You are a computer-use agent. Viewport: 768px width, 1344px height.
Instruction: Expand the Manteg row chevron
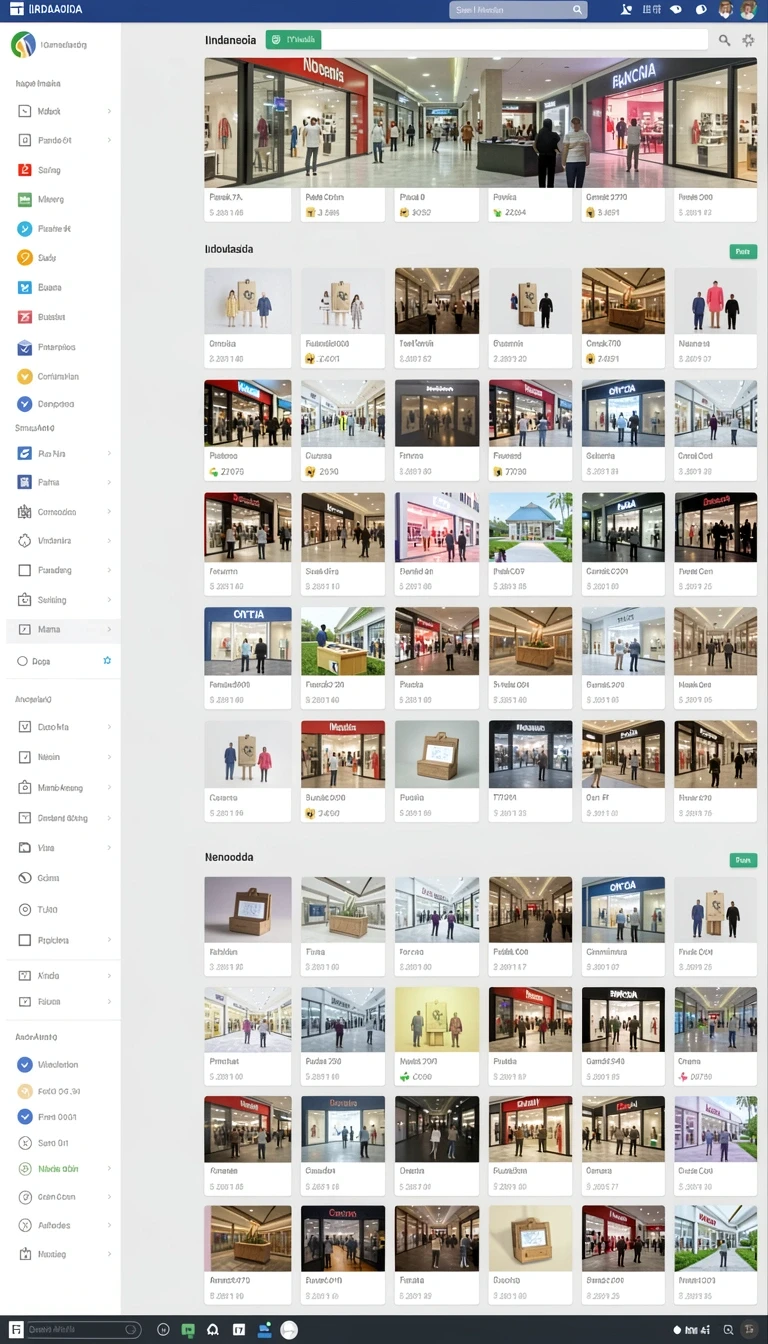pyautogui.click(x=109, y=1254)
